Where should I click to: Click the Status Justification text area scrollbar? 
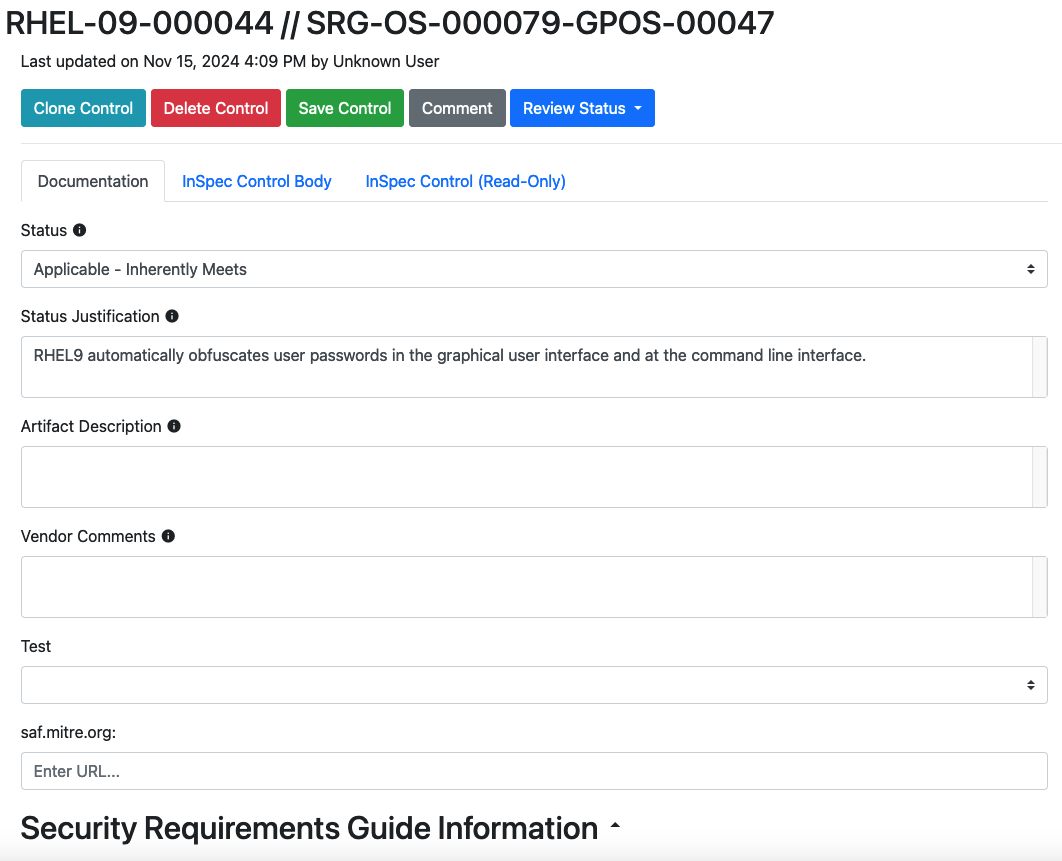click(1039, 367)
